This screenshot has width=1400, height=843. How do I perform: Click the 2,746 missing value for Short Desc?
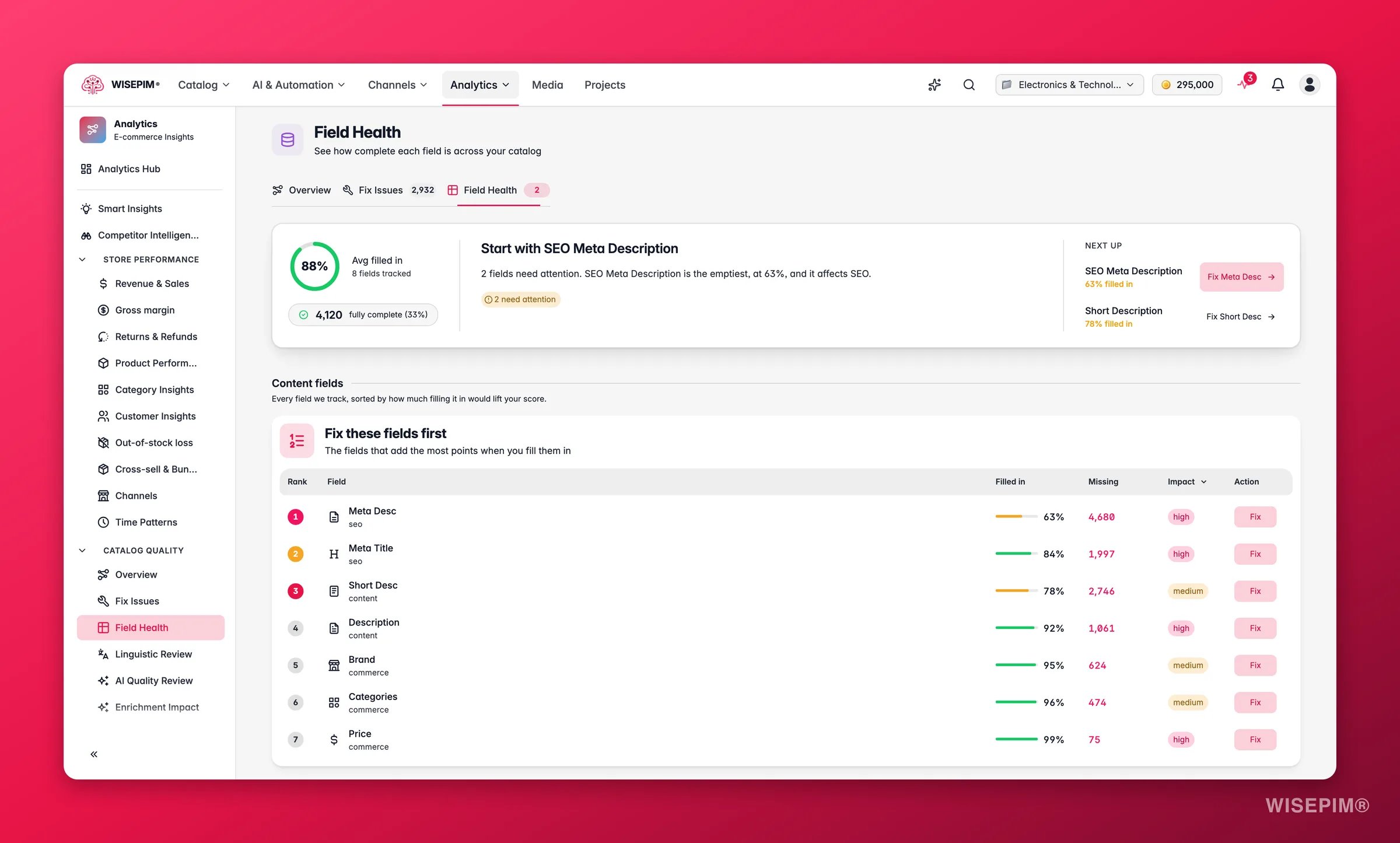pyautogui.click(x=1101, y=592)
